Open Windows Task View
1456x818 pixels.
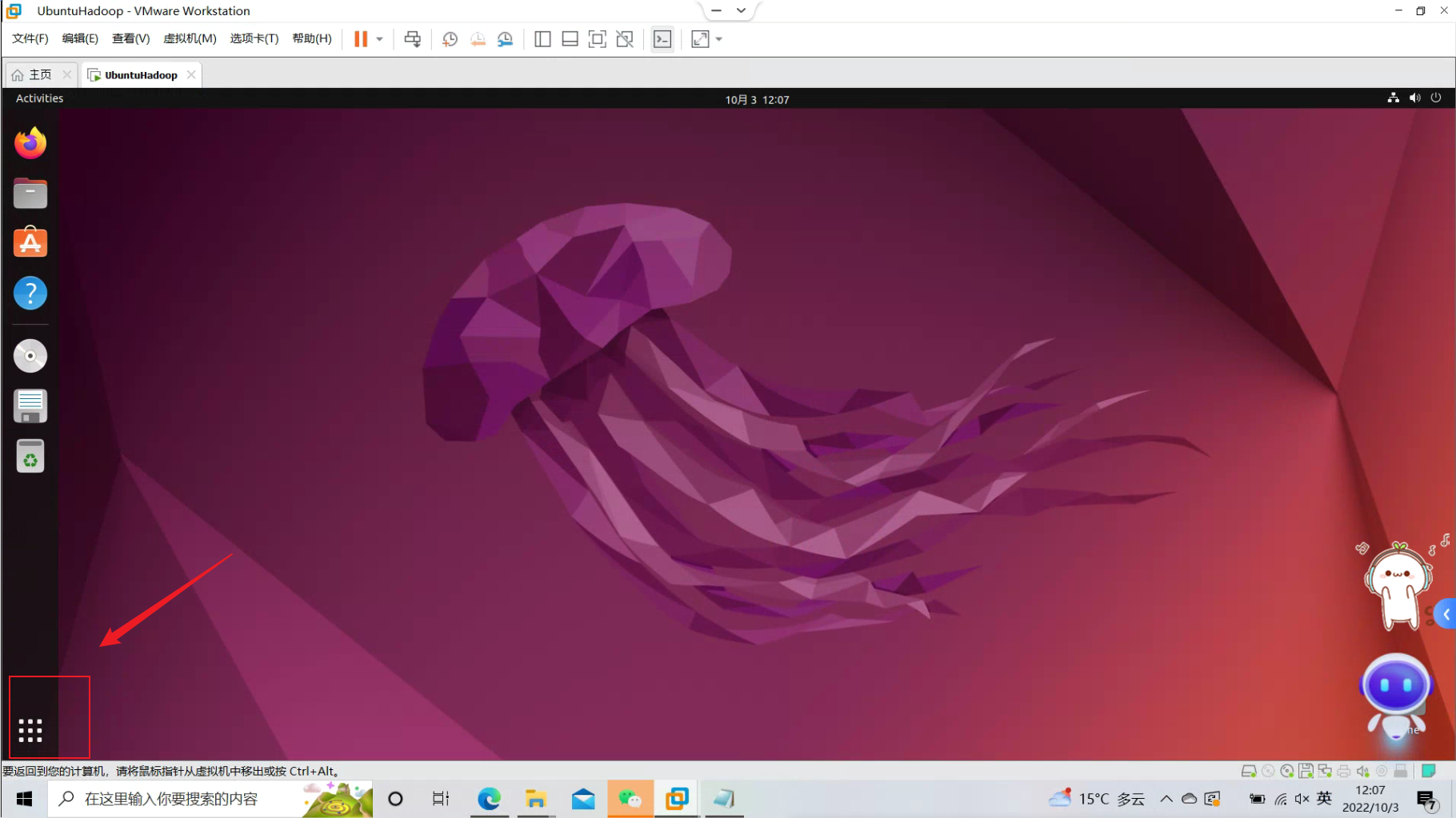tap(441, 799)
